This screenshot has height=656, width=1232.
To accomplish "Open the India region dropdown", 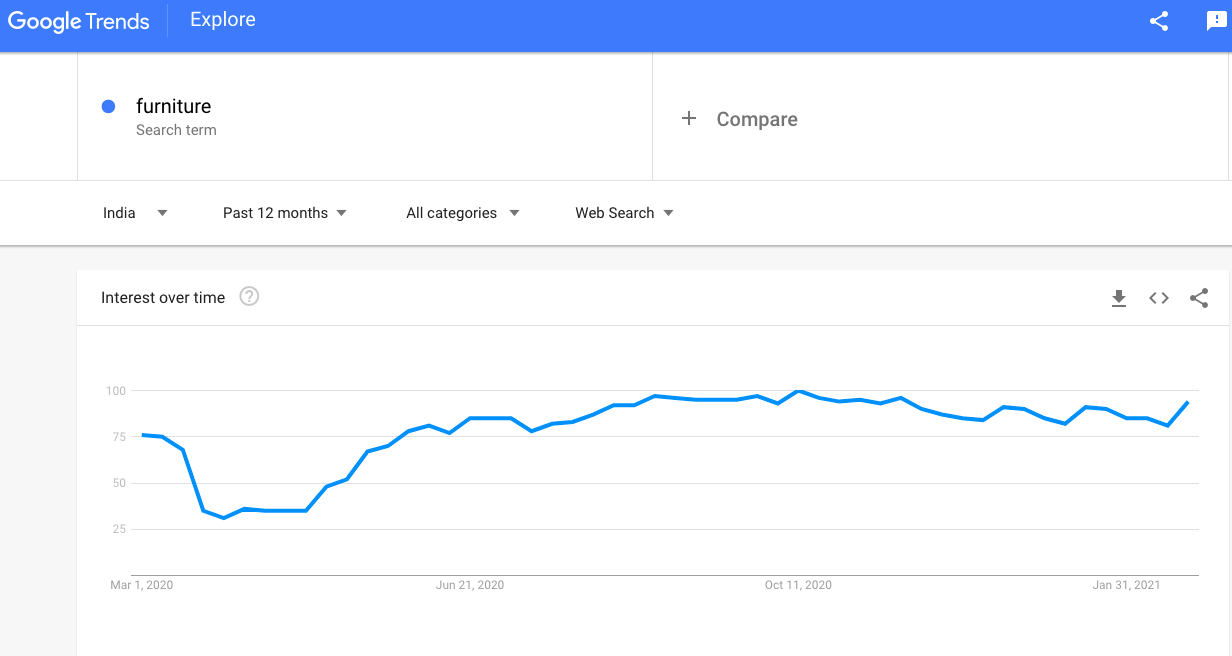I will coord(135,213).
